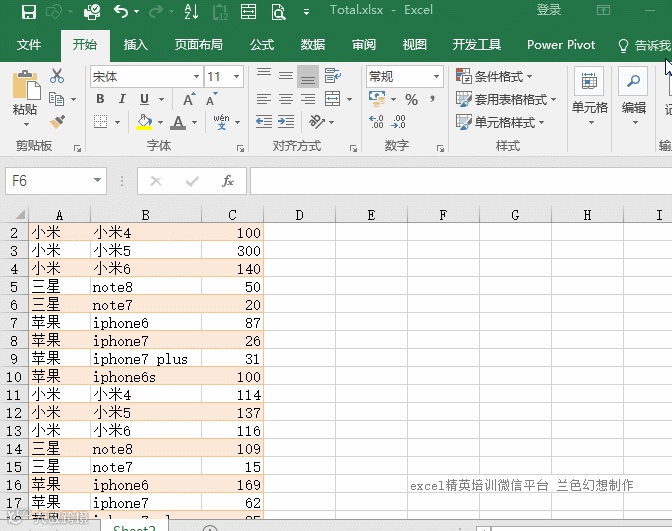Image resolution: width=672 pixels, height=531 pixels.
Task: Open the 文件 File tab
Action: [x=29, y=45]
